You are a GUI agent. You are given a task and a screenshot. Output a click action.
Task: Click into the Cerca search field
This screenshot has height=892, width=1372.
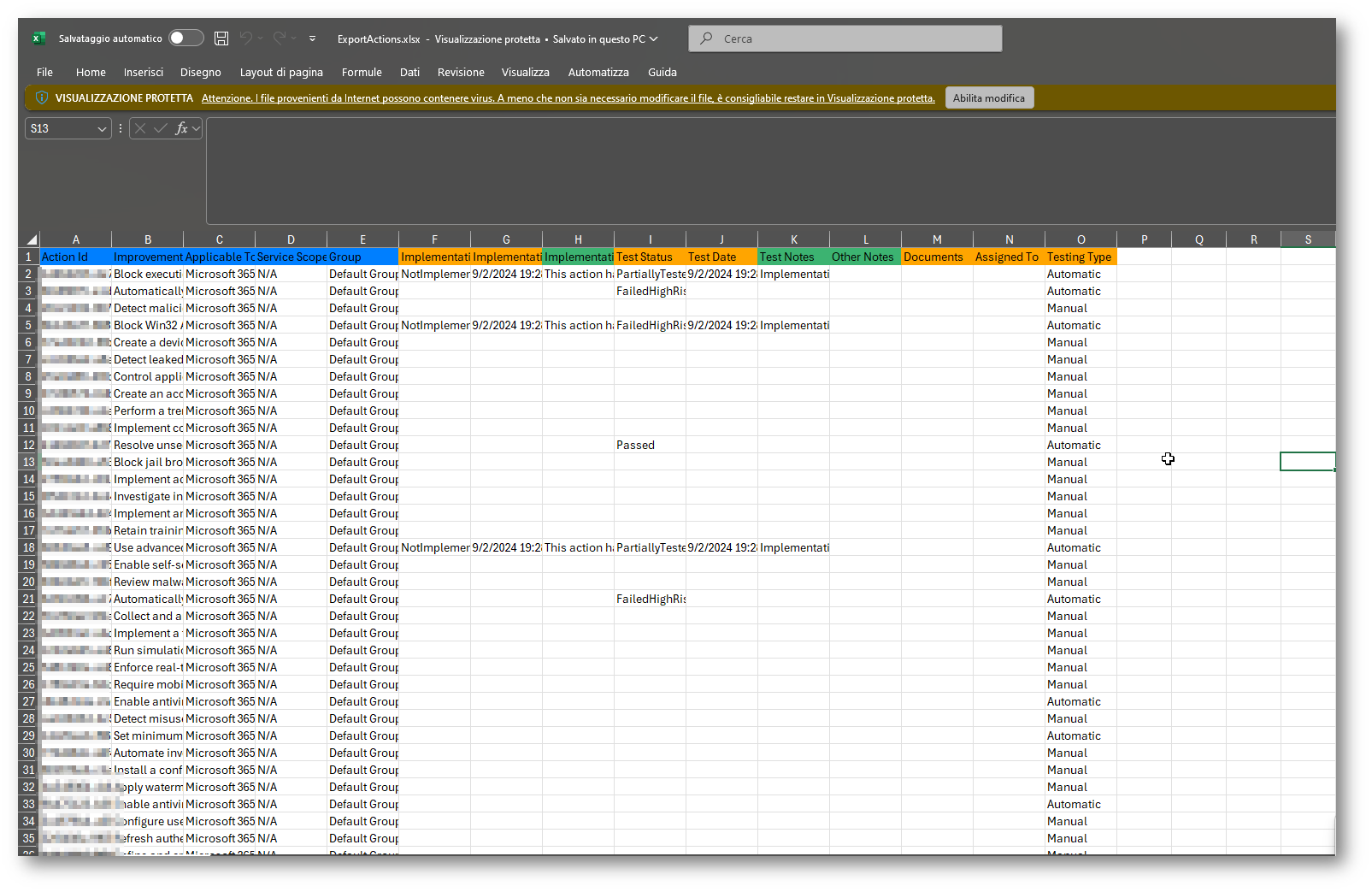click(x=855, y=38)
